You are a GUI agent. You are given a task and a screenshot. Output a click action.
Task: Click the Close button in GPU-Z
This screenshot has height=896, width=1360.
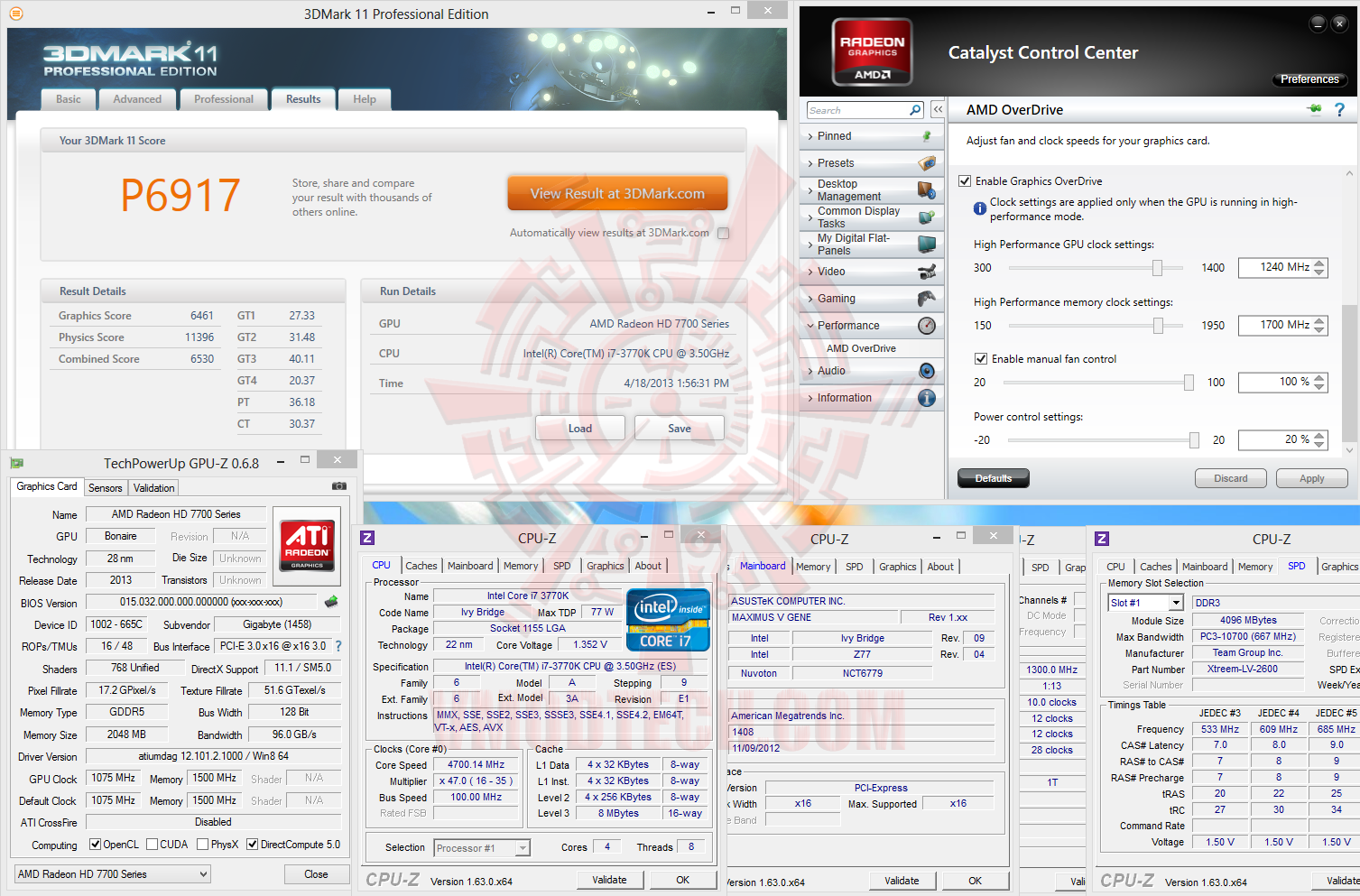coord(316,873)
